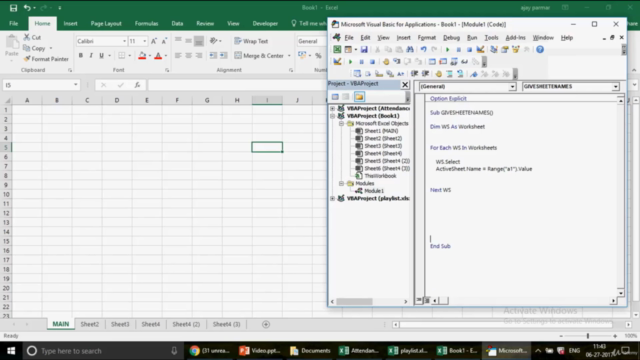The height and width of the screenshot is (360, 640).
Task: Click the Break pause icon in Standard toolbar
Action: tap(458, 49)
